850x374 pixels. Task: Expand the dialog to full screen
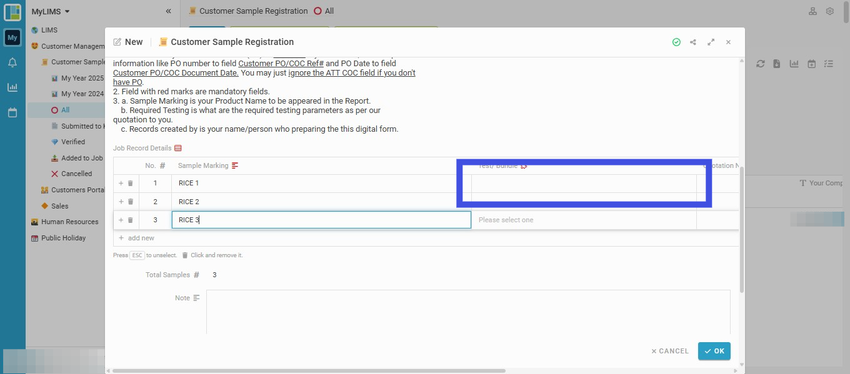click(711, 42)
